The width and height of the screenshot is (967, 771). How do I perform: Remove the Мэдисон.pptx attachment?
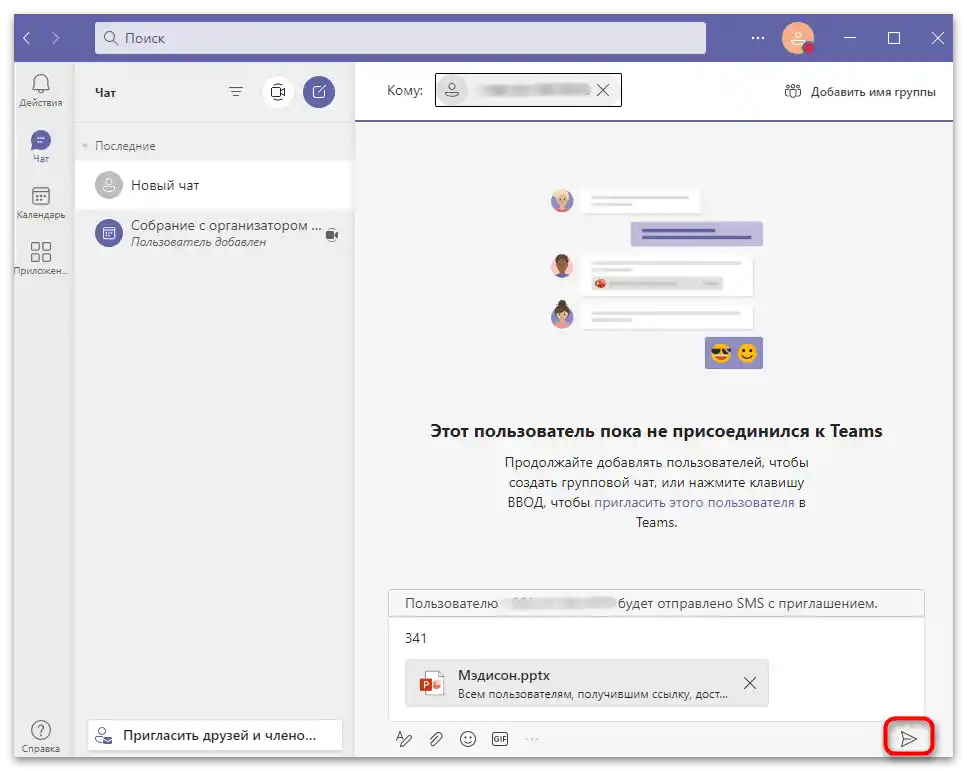(x=749, y=683)
